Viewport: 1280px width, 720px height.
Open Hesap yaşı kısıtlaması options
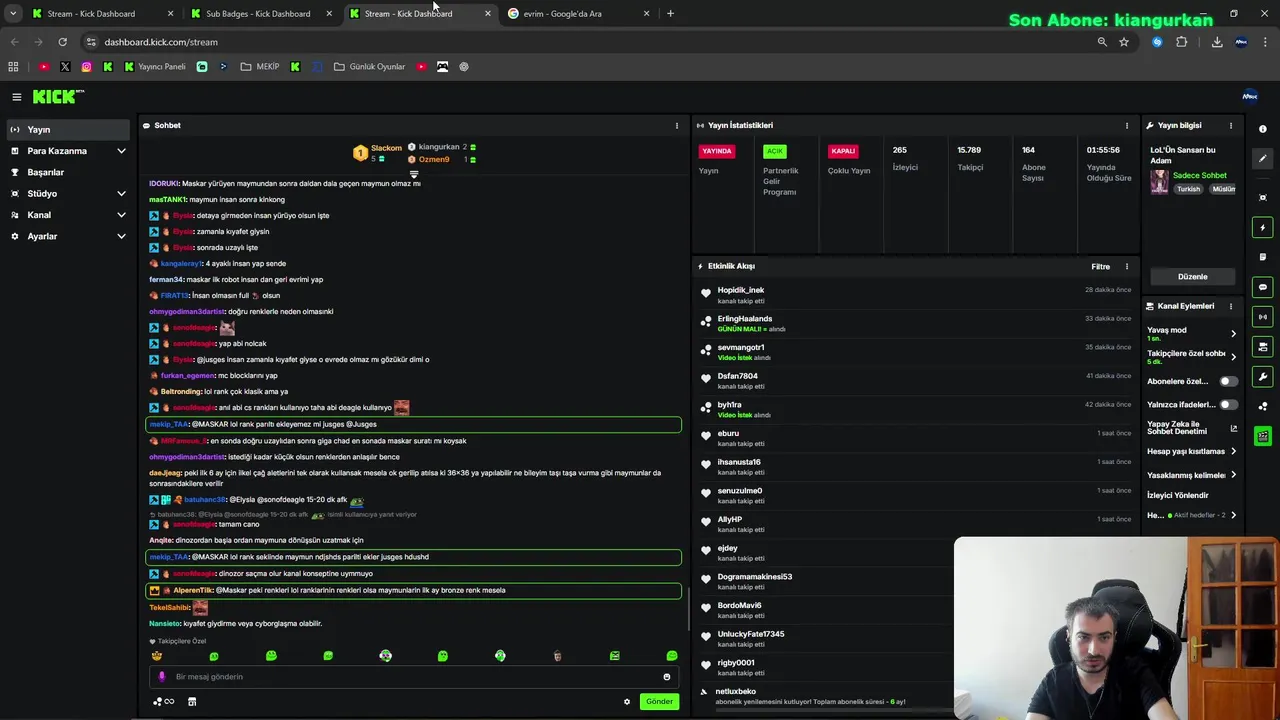pyautogui.click(x=1192, y=451)
